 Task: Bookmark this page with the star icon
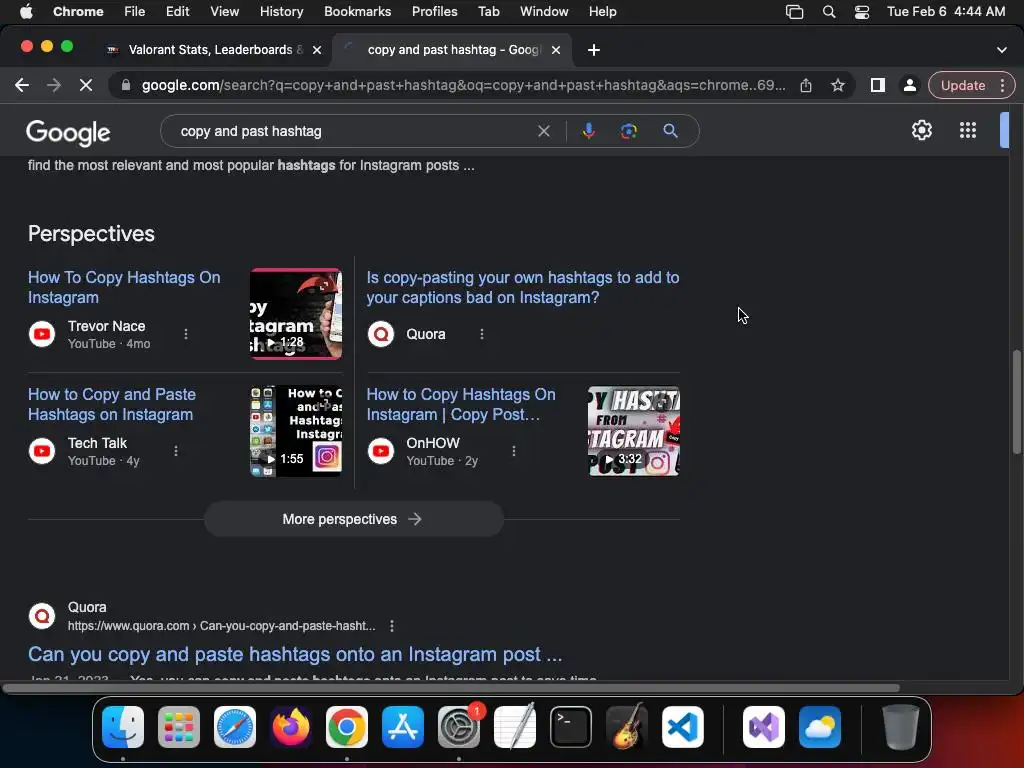[x=838, y=86]
